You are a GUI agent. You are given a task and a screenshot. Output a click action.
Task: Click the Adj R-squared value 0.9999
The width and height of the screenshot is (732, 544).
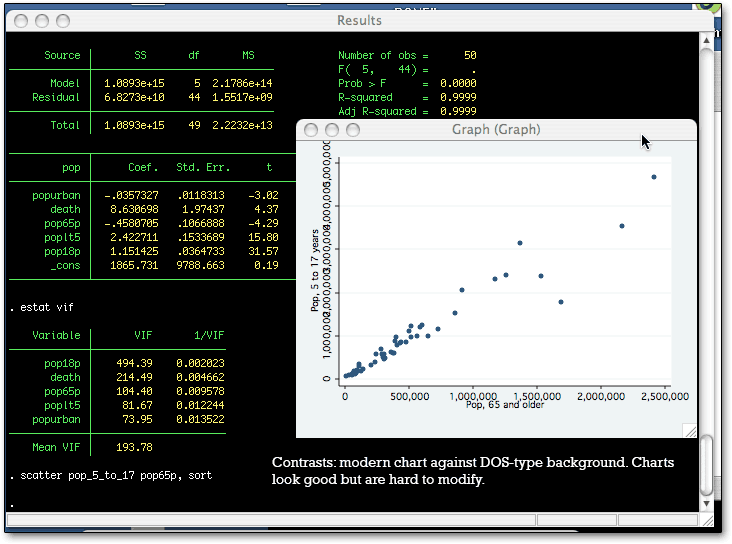tap(458, 111)
